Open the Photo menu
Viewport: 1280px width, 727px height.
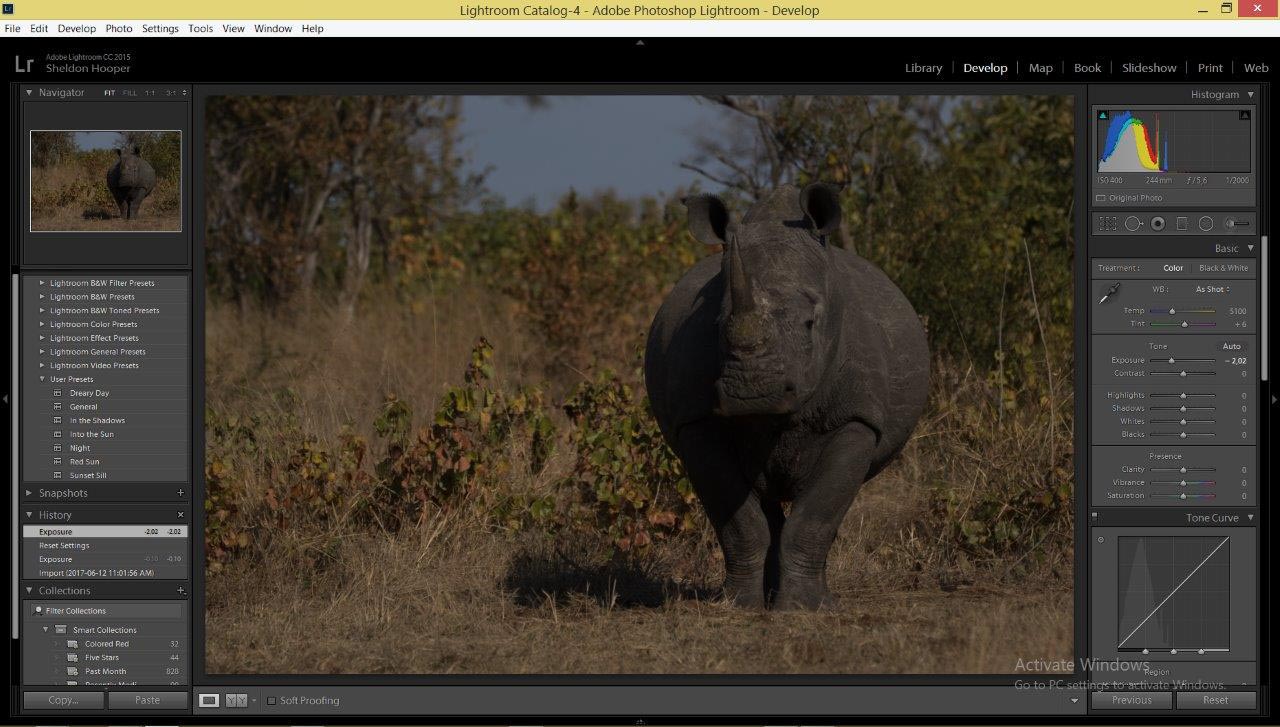[x=119, y=28]
